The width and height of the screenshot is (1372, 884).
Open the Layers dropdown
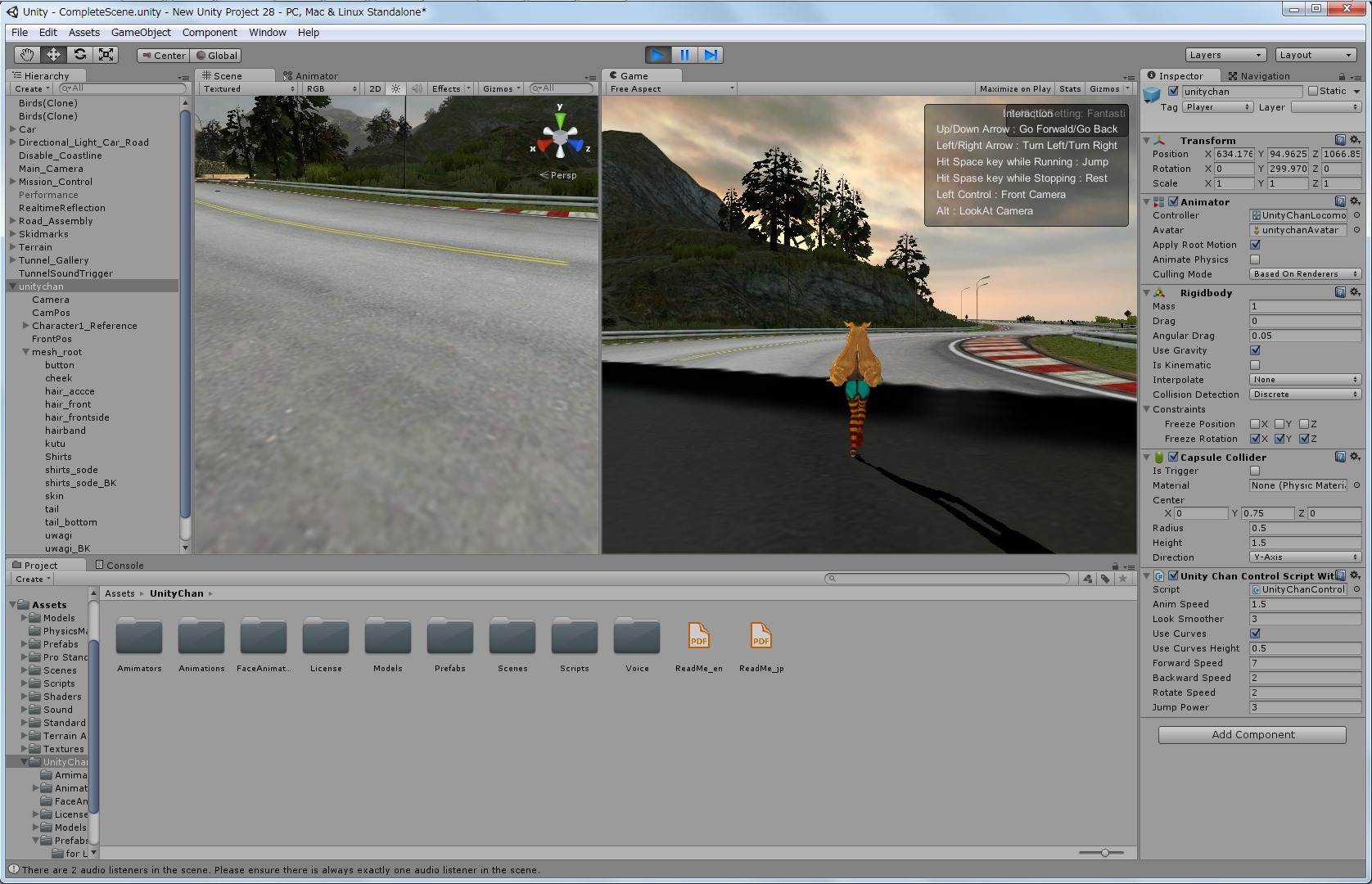click(1225, 55)
